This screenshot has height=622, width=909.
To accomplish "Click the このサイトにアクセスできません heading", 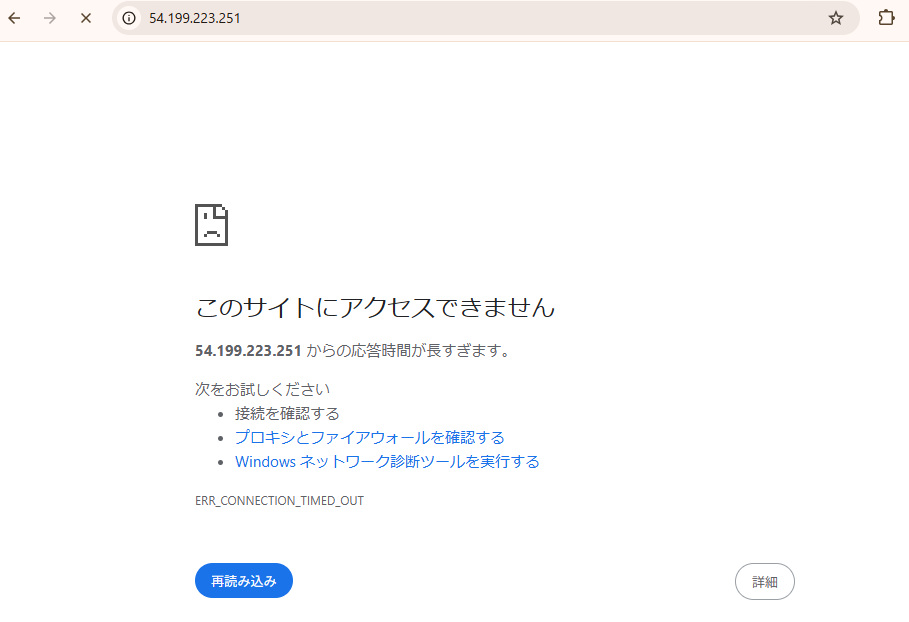I will [377, 308].
